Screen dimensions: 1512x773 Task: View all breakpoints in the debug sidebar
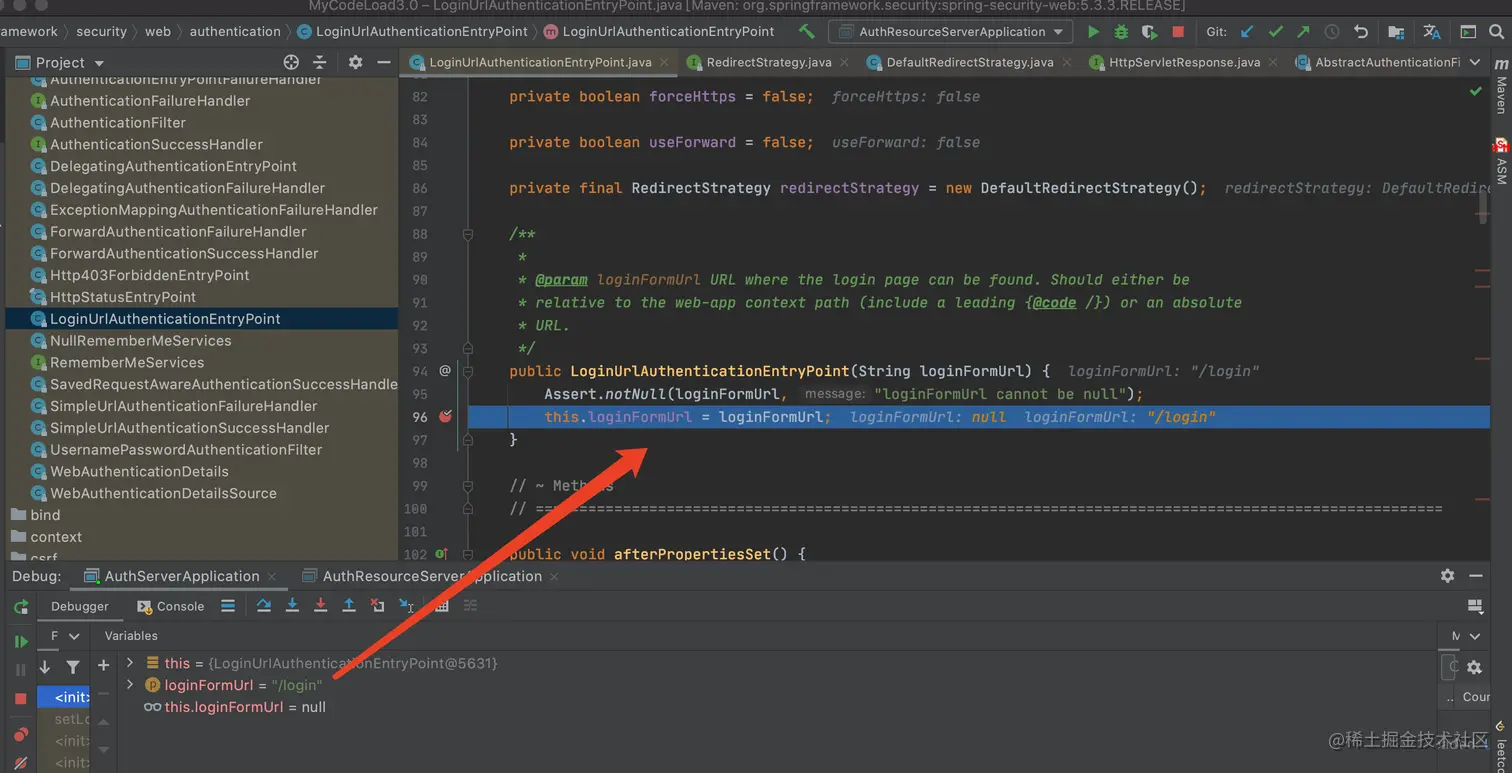tap(20, 736)
